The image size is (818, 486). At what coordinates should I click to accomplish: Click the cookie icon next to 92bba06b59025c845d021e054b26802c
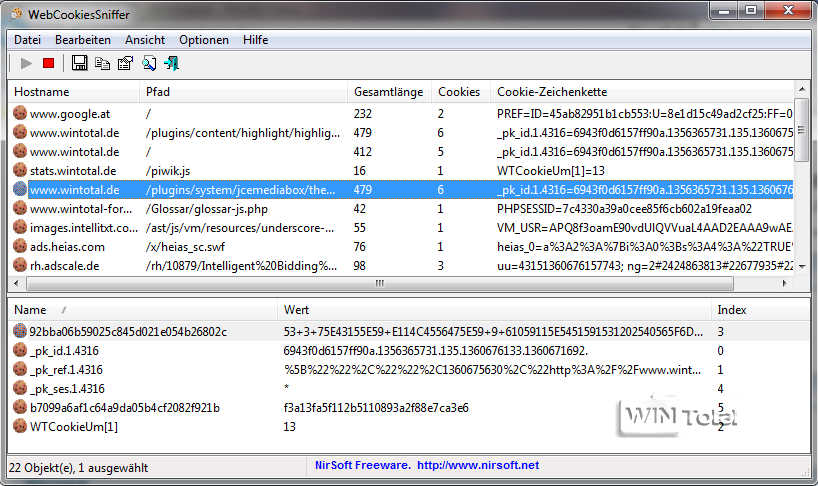pyautogui.click(x=20, y=331)
